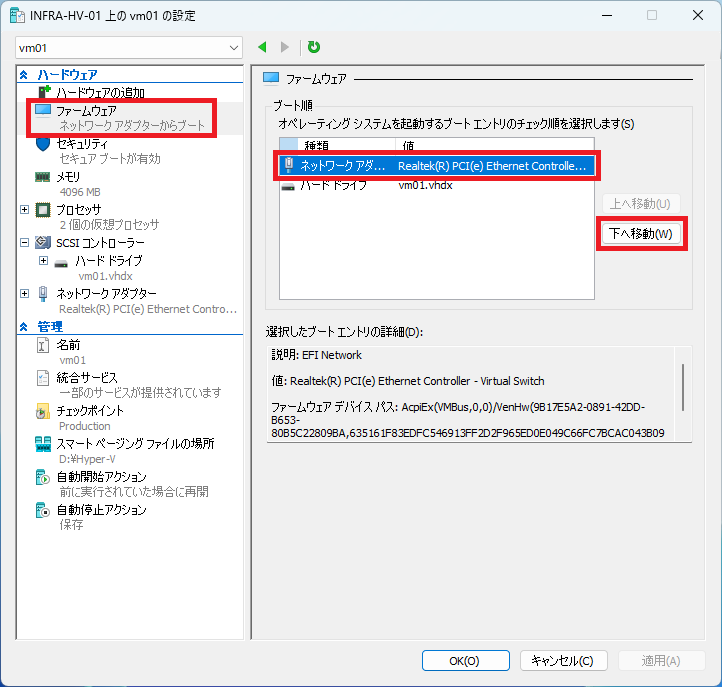This screenshot has width=722, height=687.
Task: Click the 下へ移動(W) button
Action: (x=640, y=234)
